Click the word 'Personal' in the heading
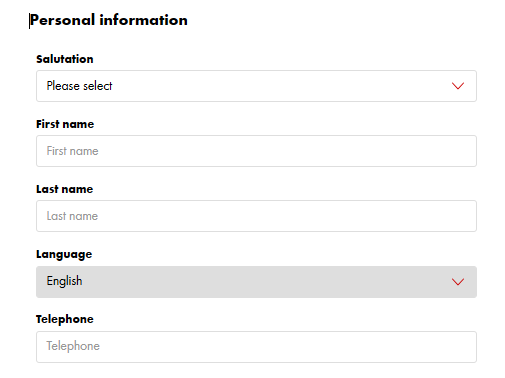Viewport: 505px width, 378px height. [x=62, y=20]
